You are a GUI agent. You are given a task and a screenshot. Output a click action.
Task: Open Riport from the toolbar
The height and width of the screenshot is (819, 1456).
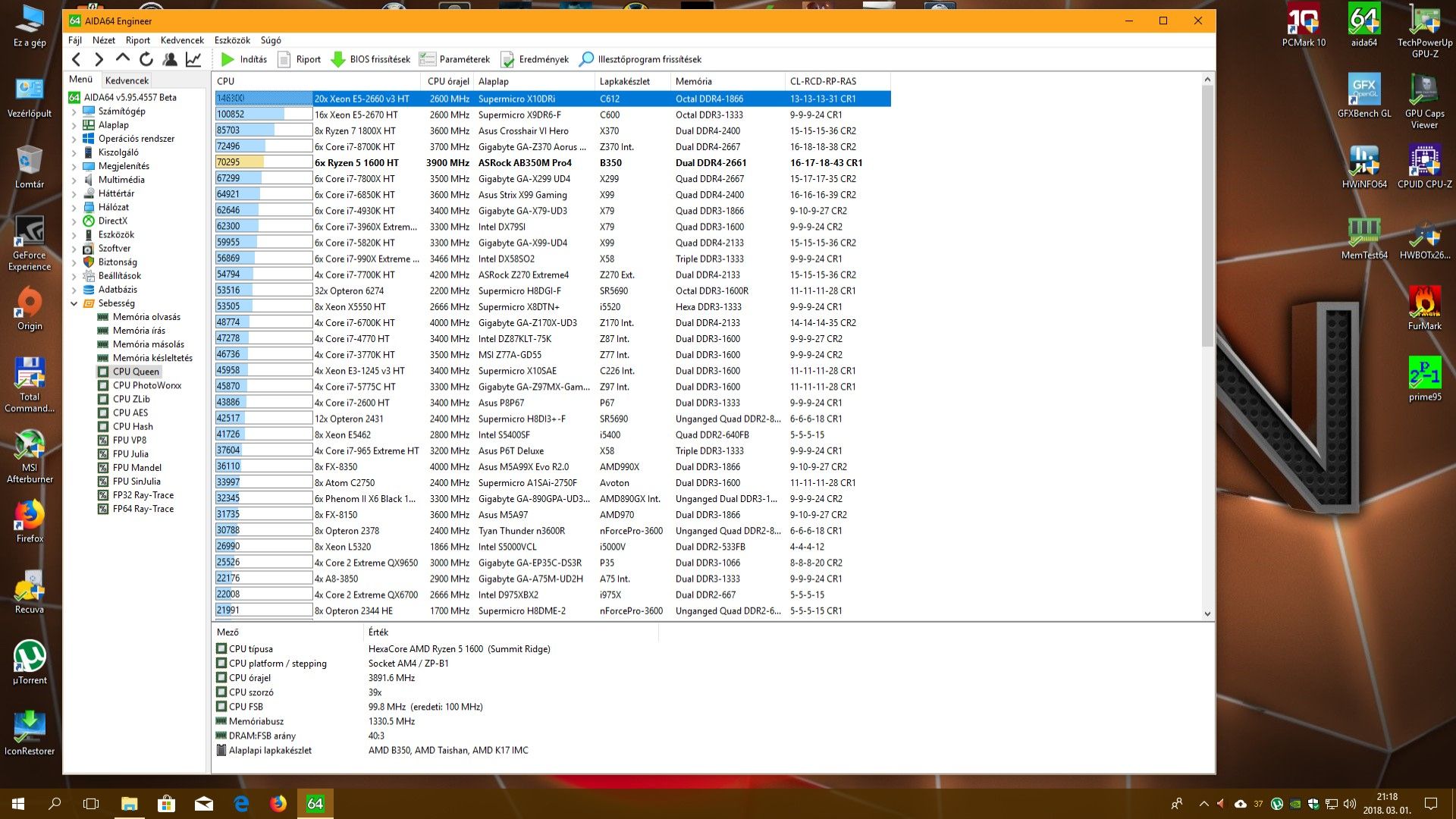[x=300, y=59]
